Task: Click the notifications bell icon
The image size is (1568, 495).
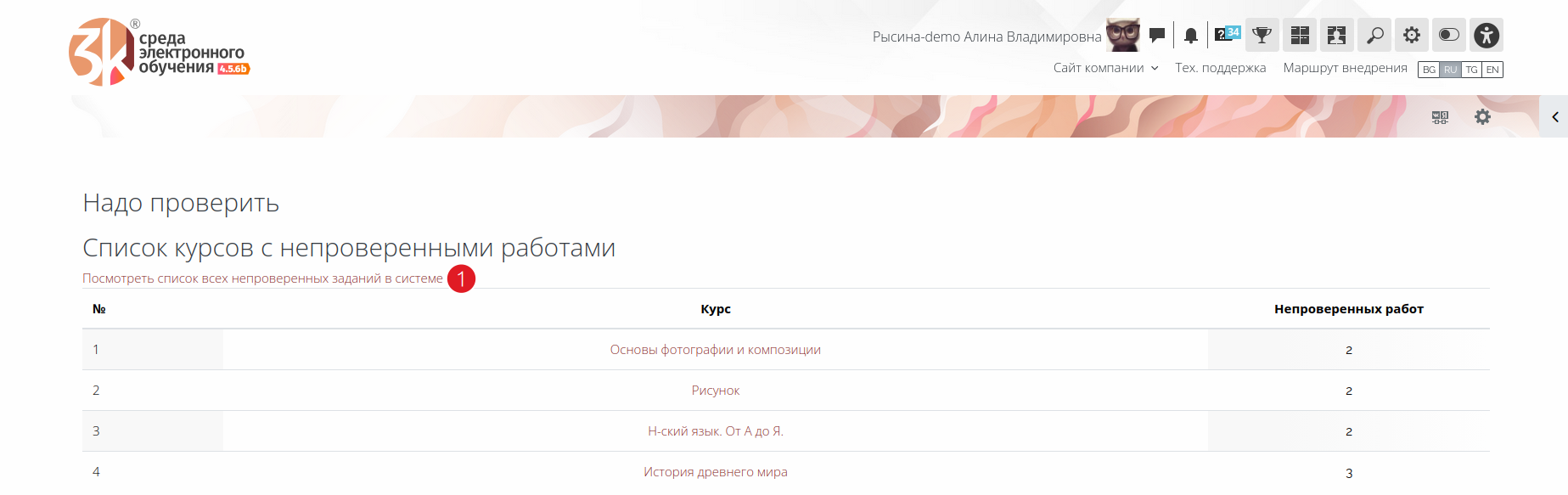Action: (x=1191, y=36)
